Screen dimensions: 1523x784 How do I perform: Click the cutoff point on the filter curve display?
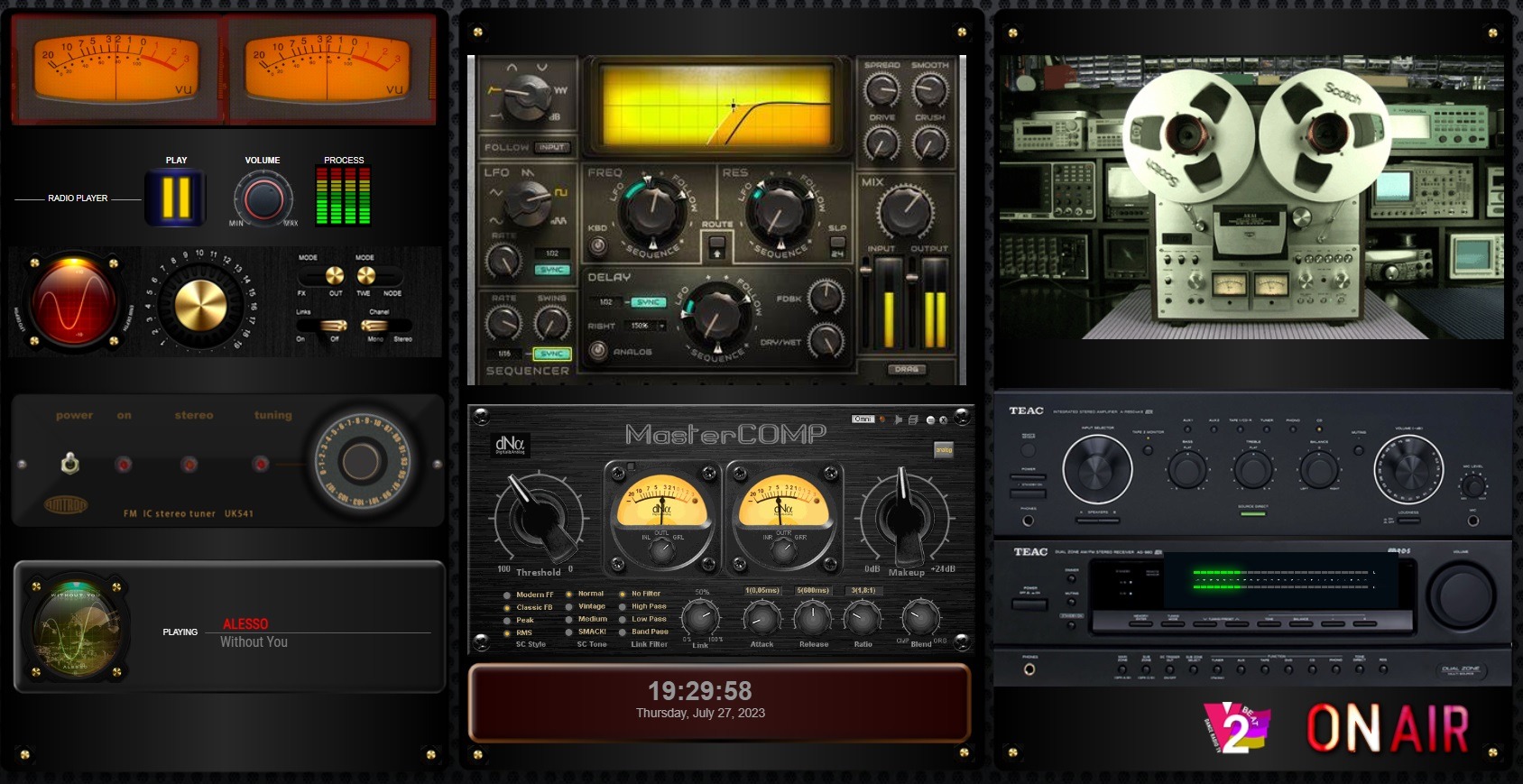point(734,106)
